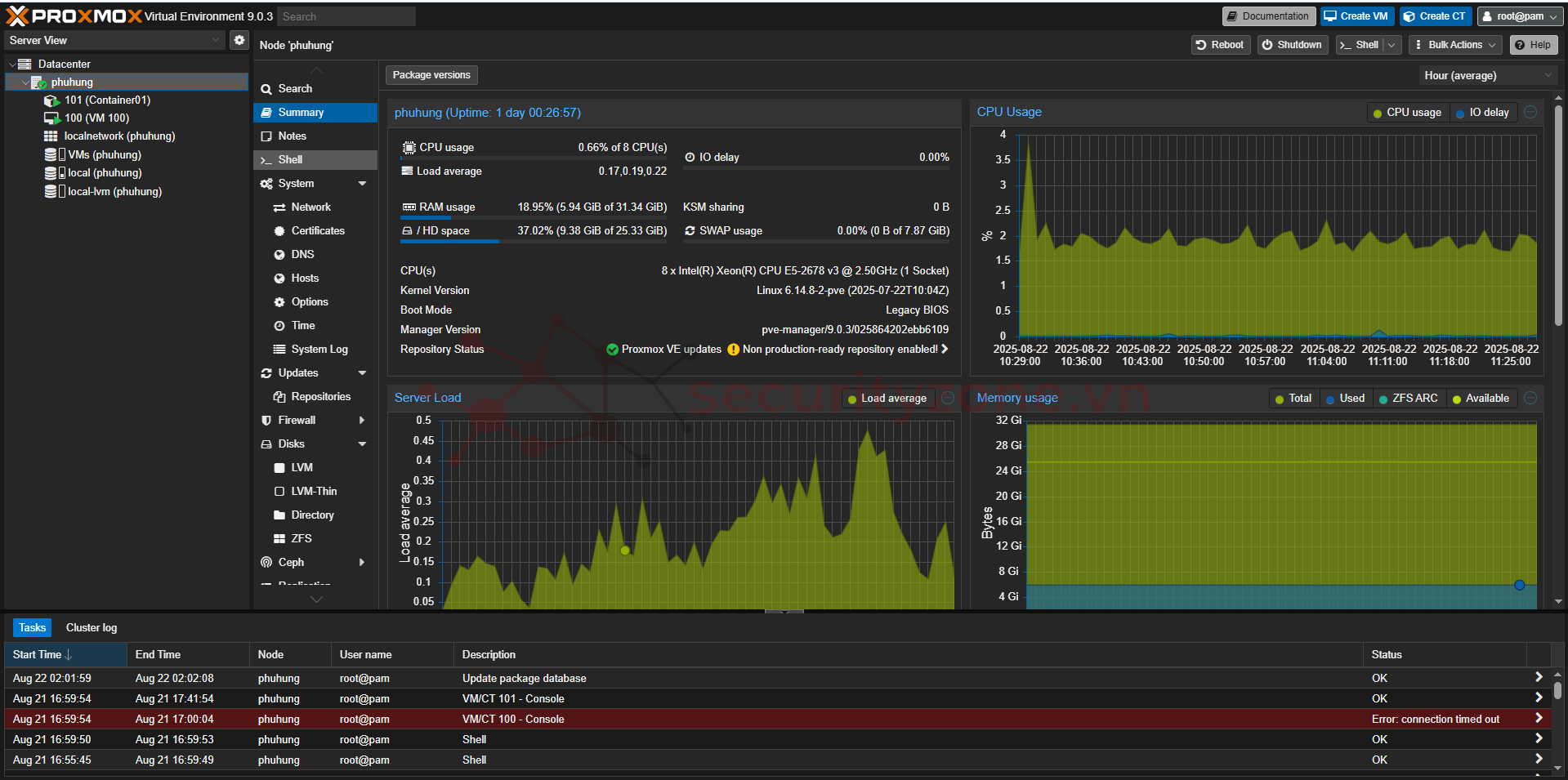Viewport: 1568px width, 780px height.
Task: Open the non production-ready repository warning
Action: [x=838, y=350]
